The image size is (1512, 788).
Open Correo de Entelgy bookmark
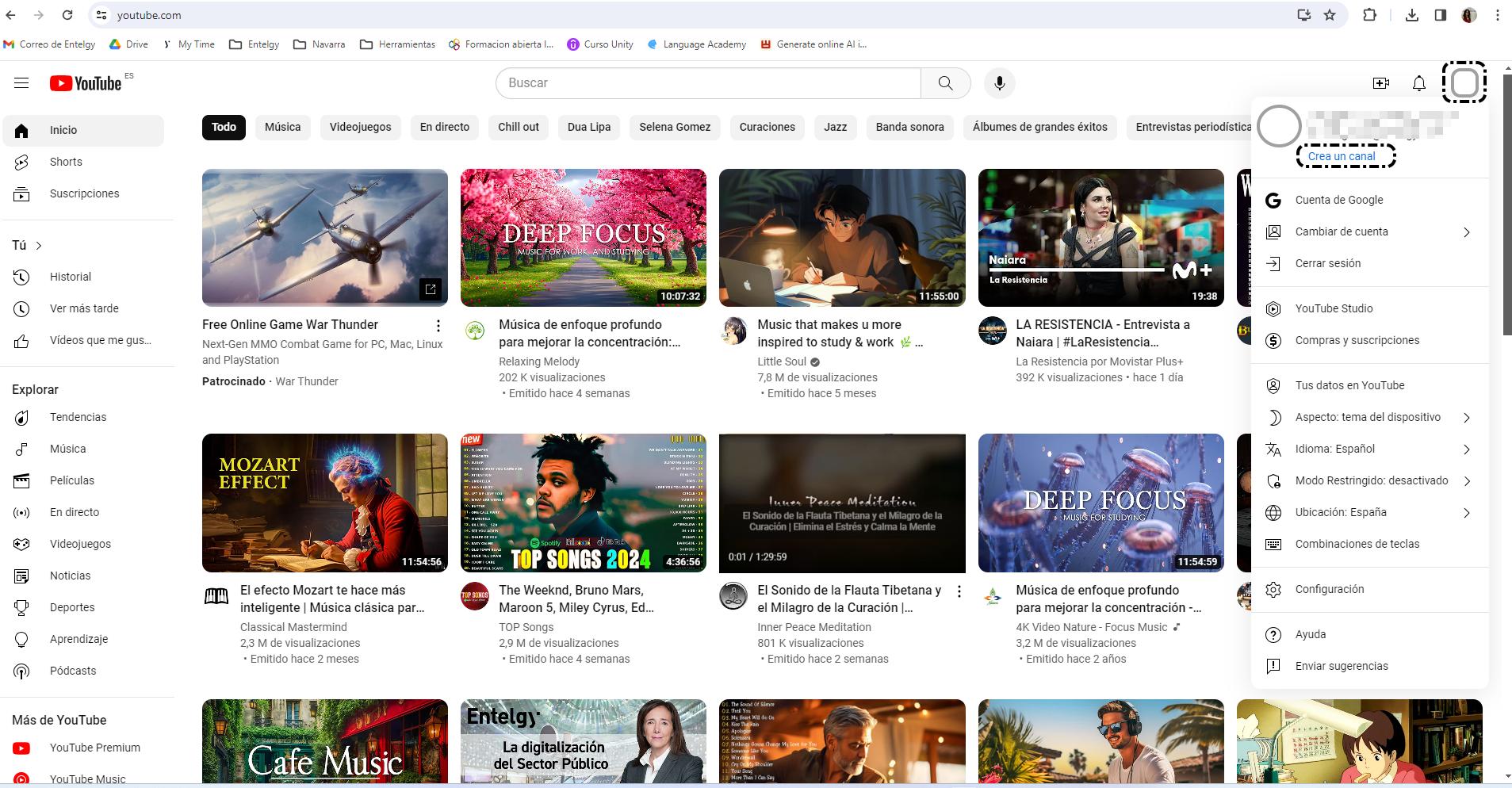click(x=49, y=44)
